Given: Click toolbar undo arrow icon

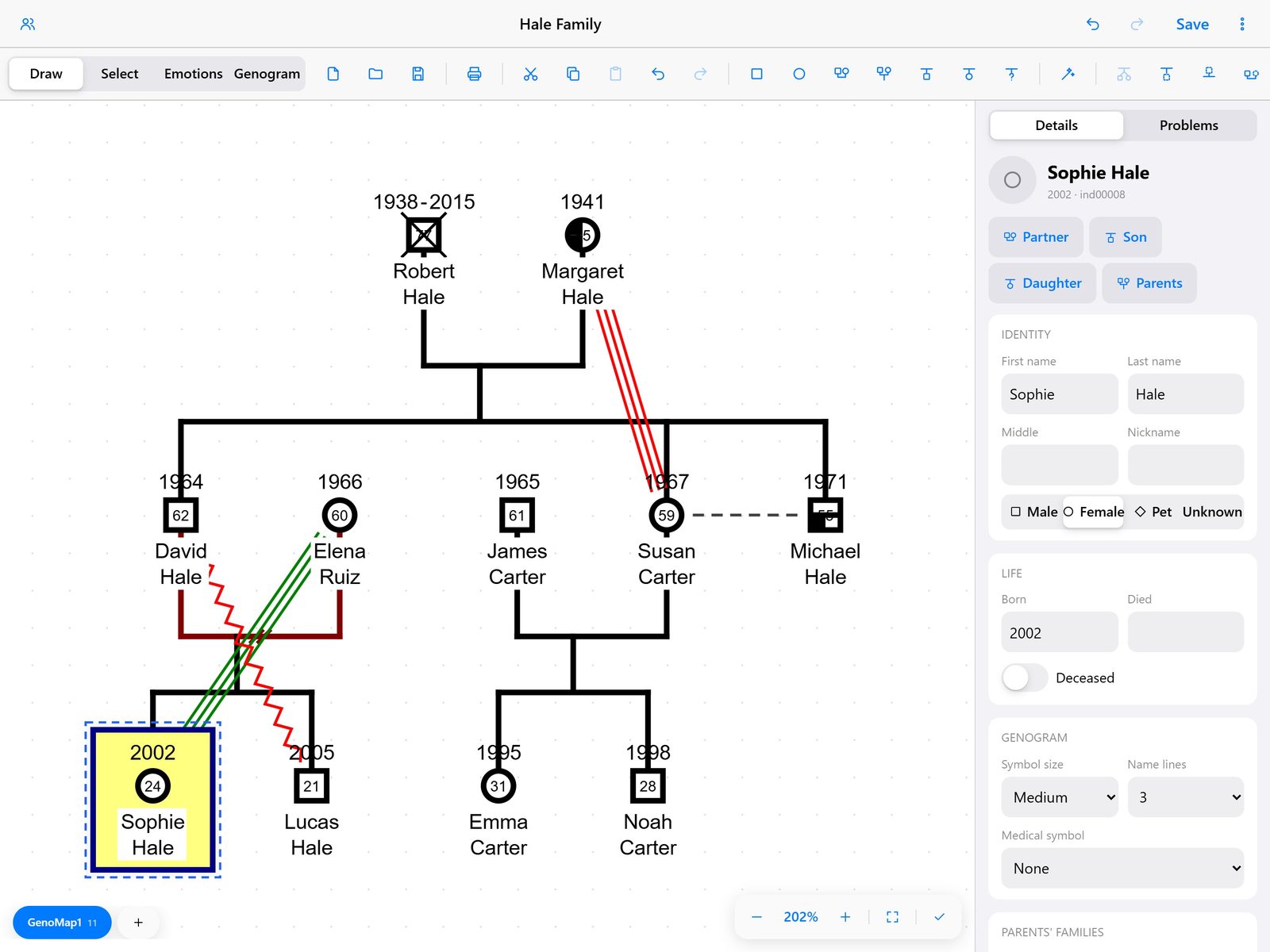Looking at the screenshot, I should click(x=658, y=74).
